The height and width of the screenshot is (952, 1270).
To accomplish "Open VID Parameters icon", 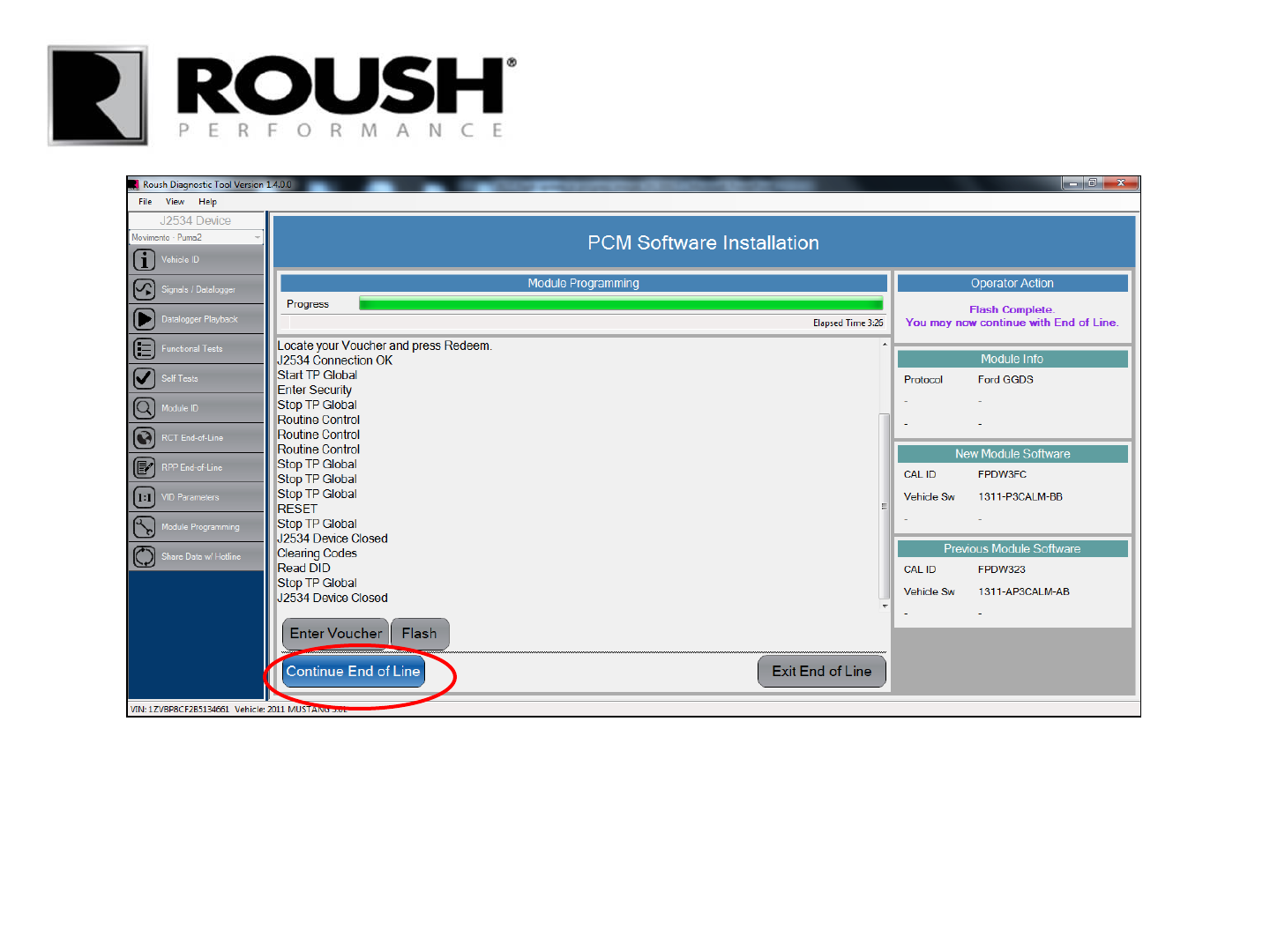I will point(144,497).
